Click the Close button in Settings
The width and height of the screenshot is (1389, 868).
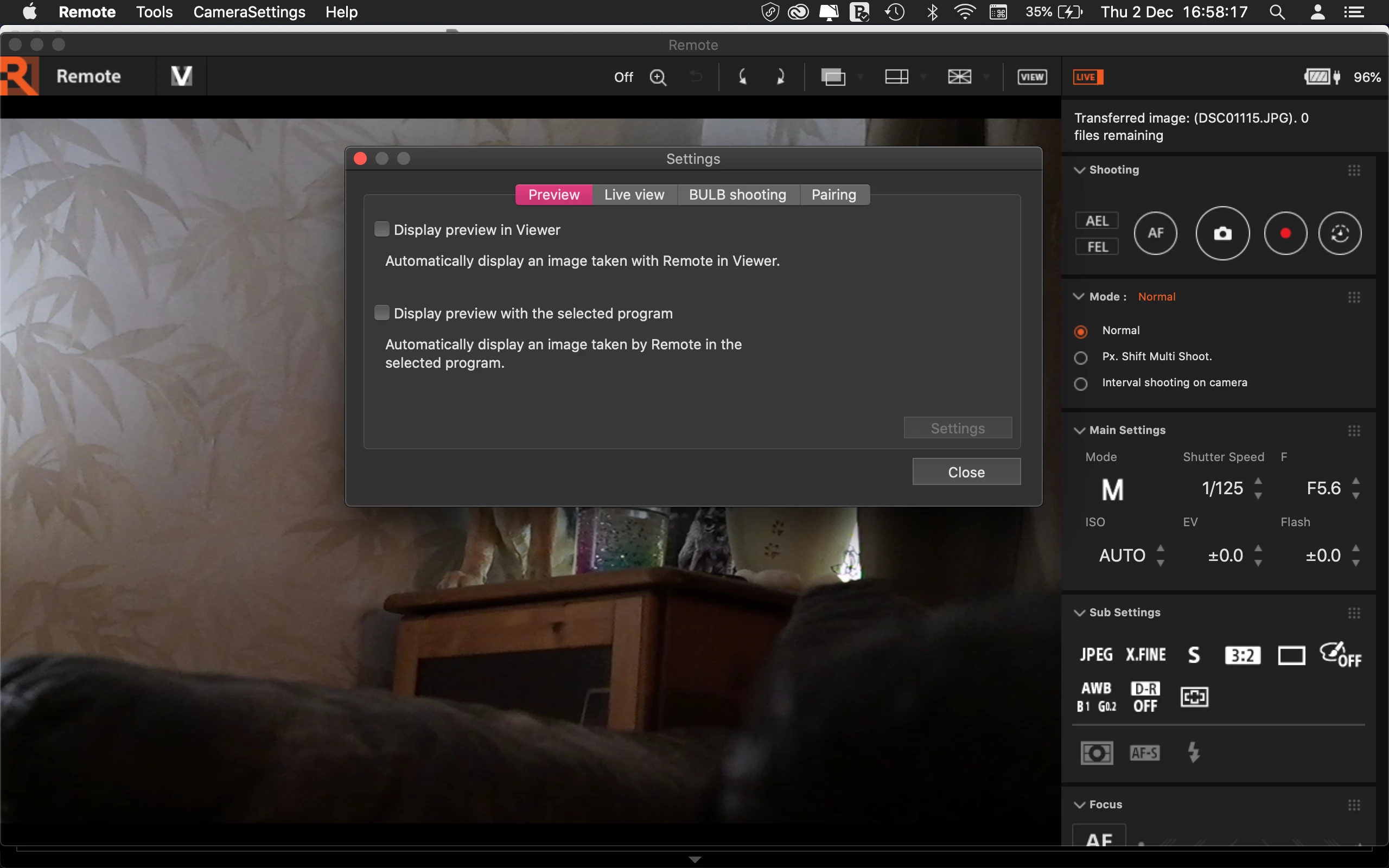click(x=966, y=472)
